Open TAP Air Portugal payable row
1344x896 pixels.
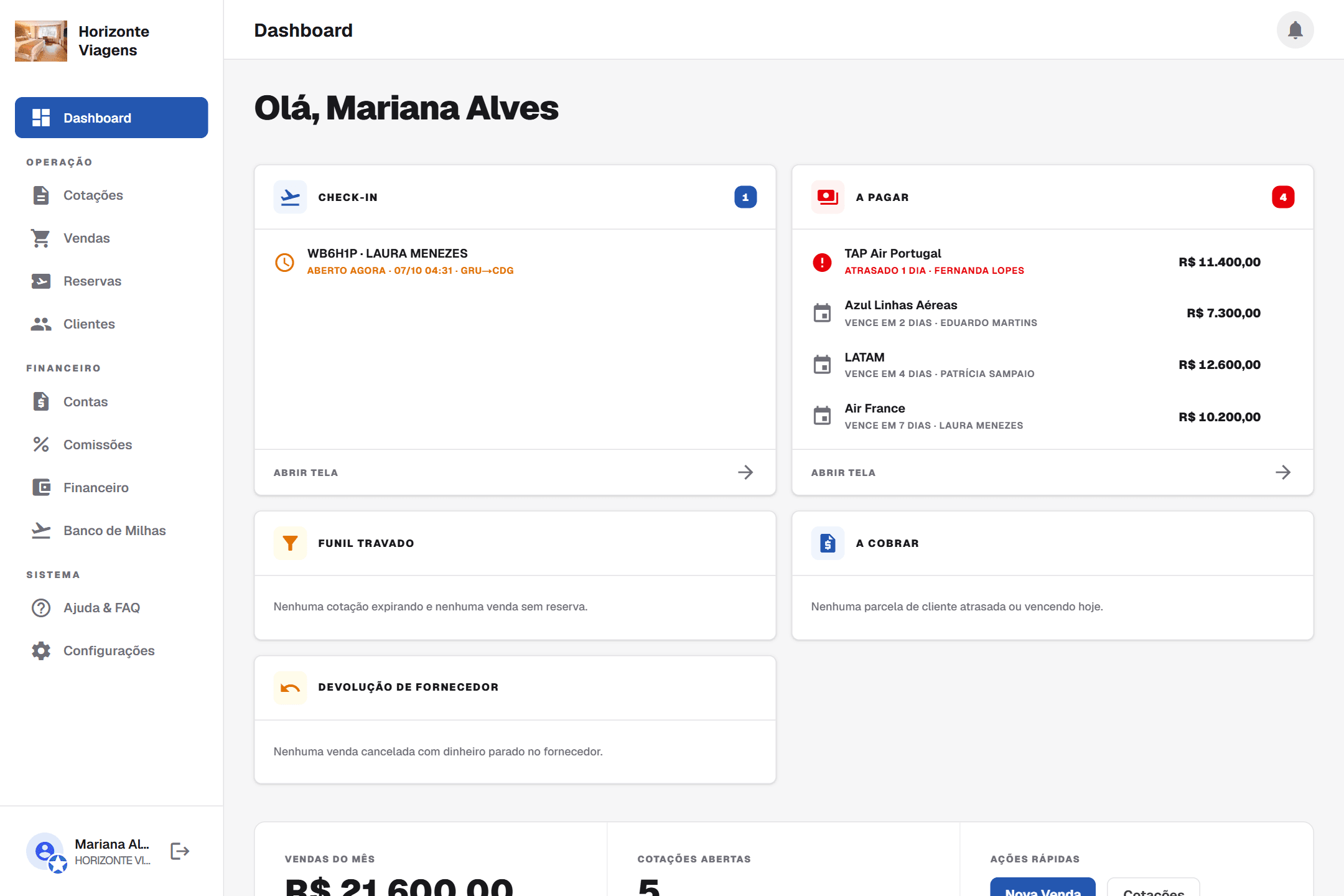[x=1052, y=262]
